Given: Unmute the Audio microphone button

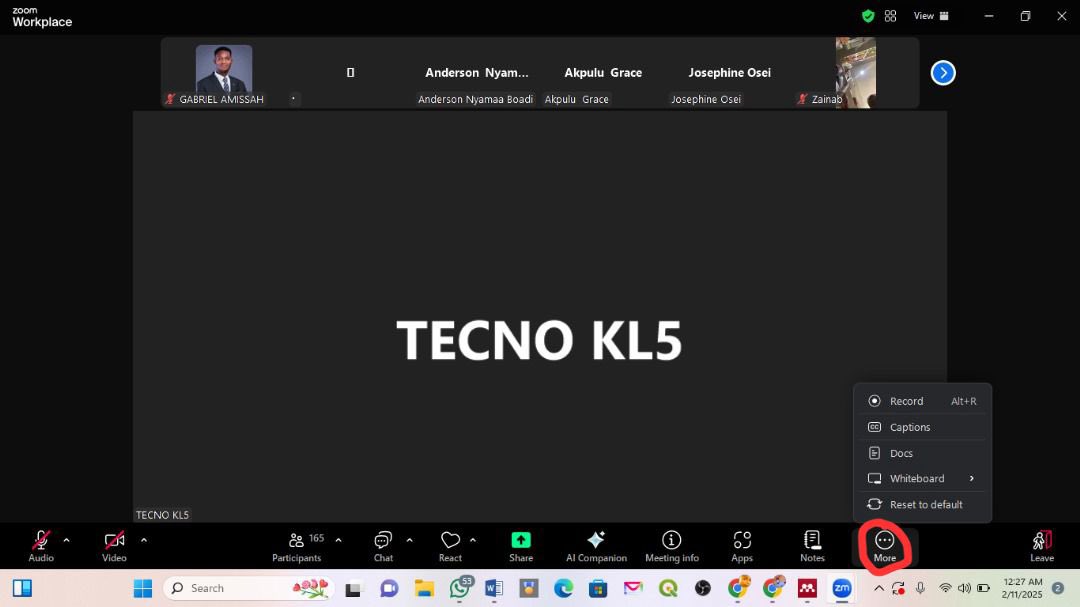Looking at the screenshot, I should tap(41, 546).
